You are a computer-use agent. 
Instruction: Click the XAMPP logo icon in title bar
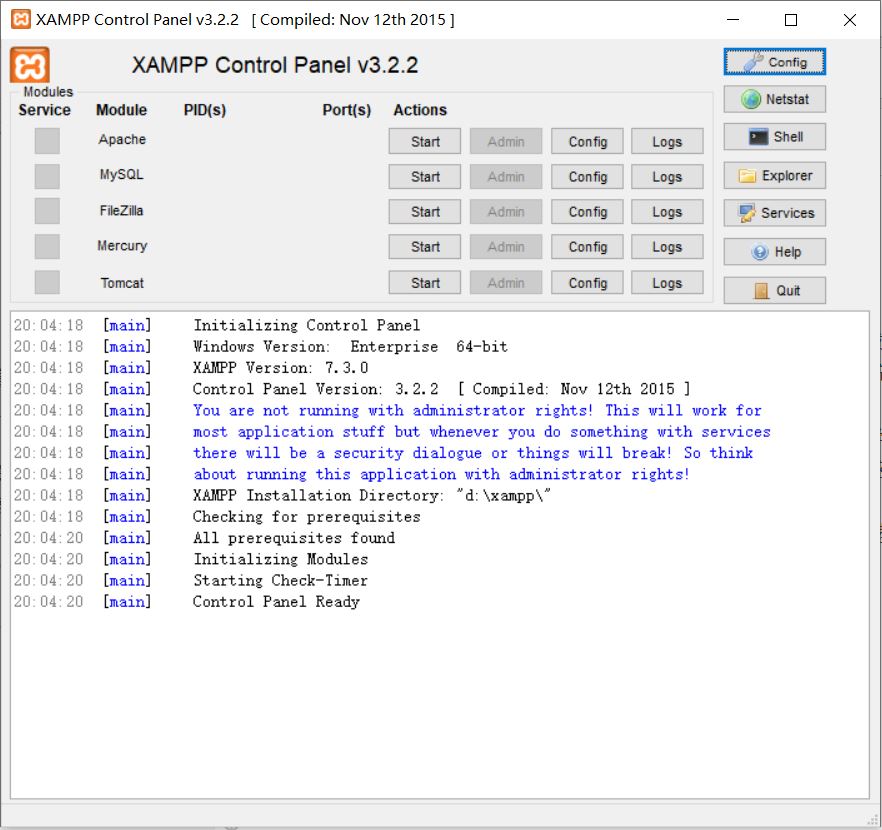coord(21,20)
